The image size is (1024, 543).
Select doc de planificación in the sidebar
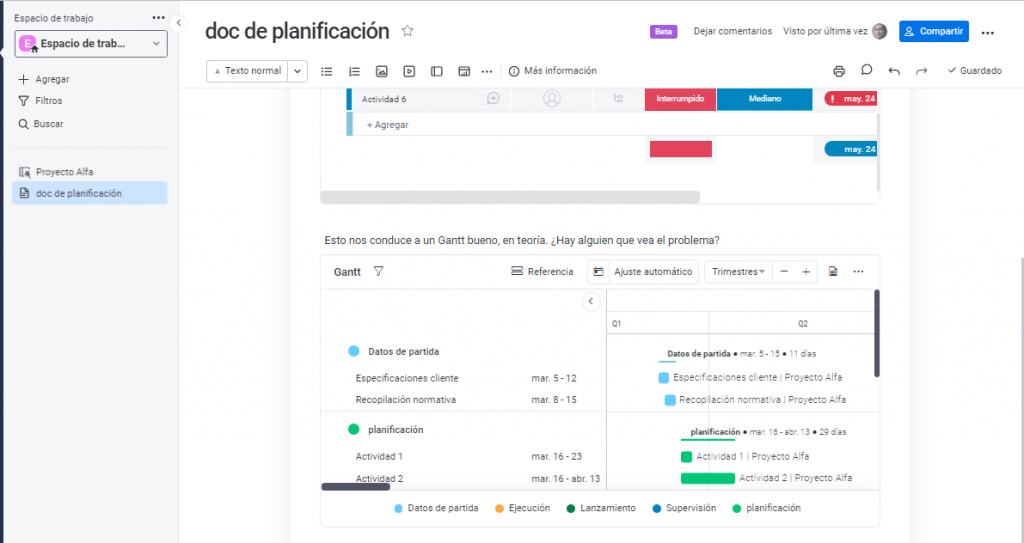pyautogui.click(x=78, y=193)
